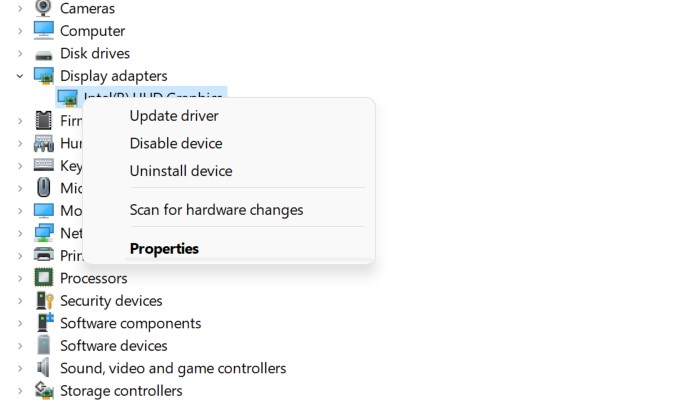Choose Update driver from context menu
The image size is (692, 400).
click(x=174, y=116)
